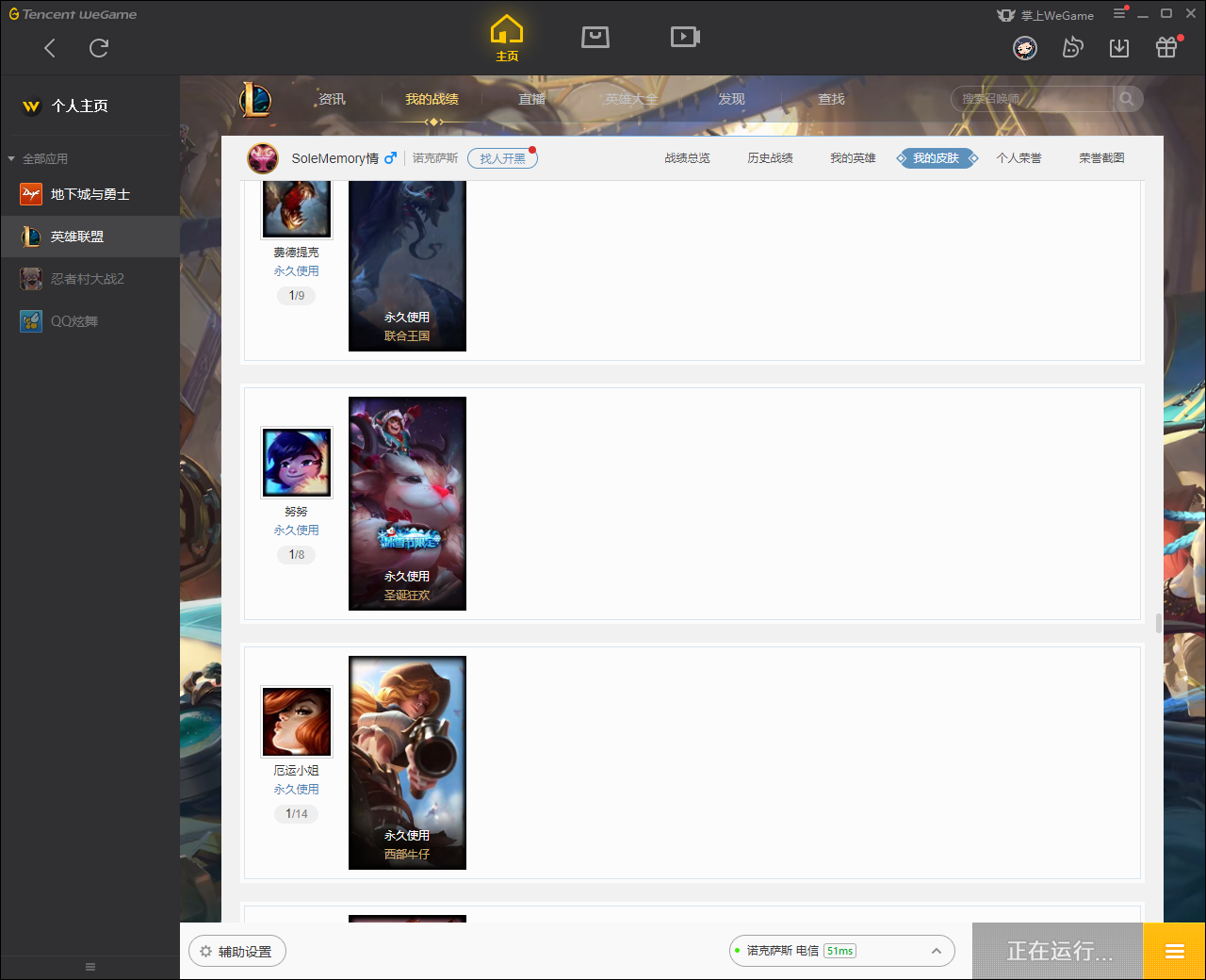Switch to 战绩总览 subtab
Screen dimensions: 1206x980
pyautogui.click(x=687, y=158)
